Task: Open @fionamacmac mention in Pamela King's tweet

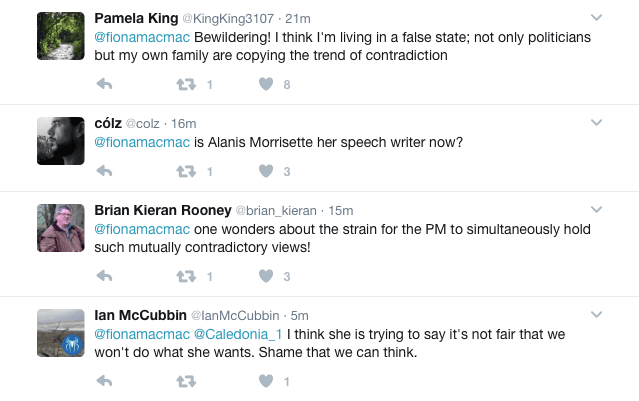Action: click(x=142, y=37)
